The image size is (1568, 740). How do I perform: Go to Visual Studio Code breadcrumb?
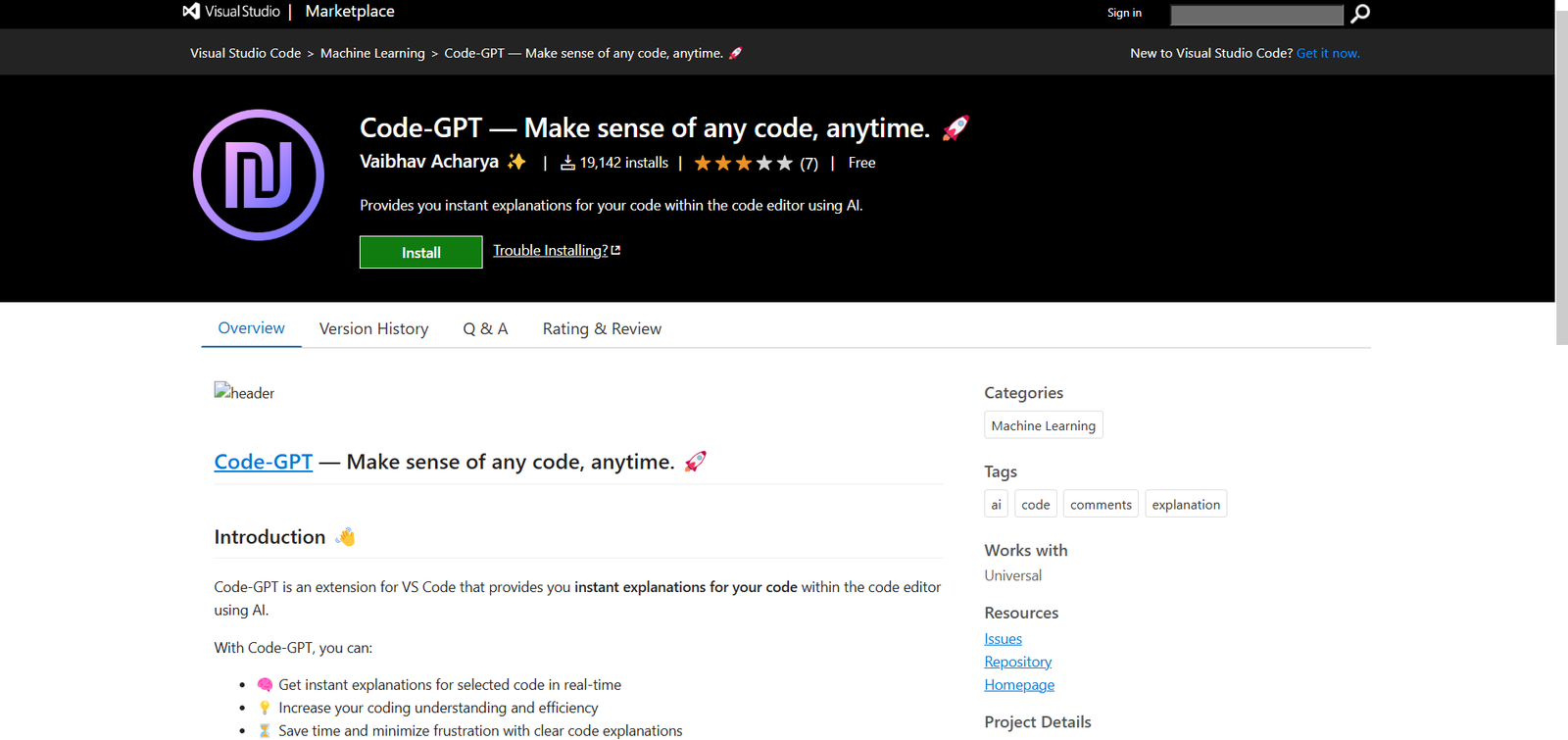tap(245, 53)
